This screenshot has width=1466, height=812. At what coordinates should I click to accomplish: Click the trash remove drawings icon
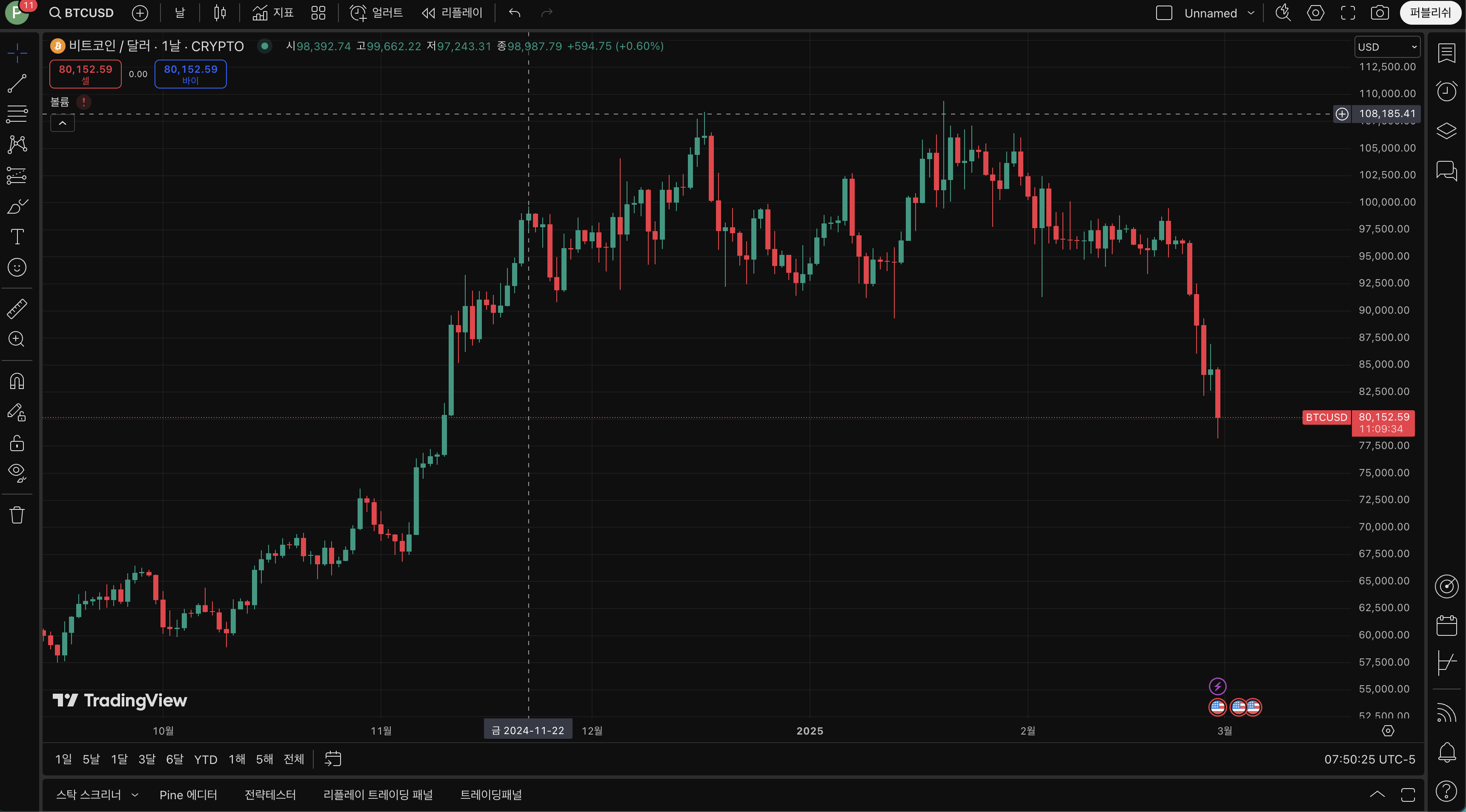(x=17, y=515)
